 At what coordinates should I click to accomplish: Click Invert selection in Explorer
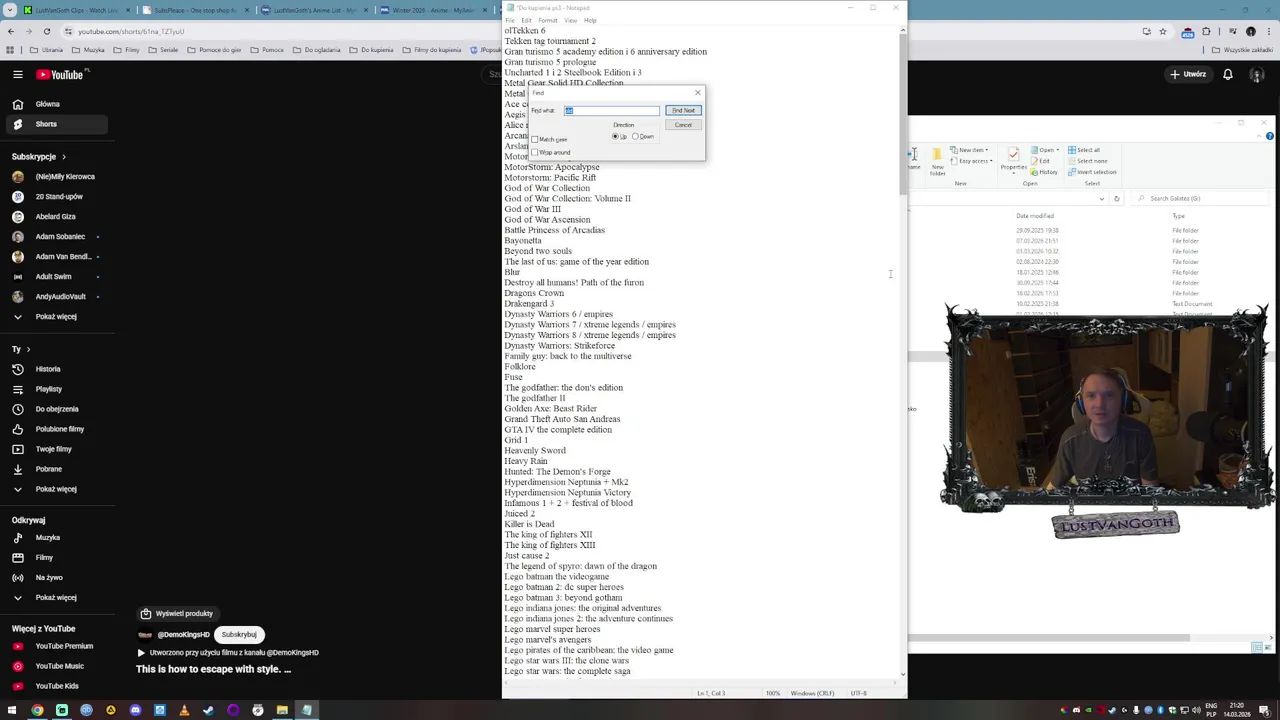click(x=1091, y=172)
